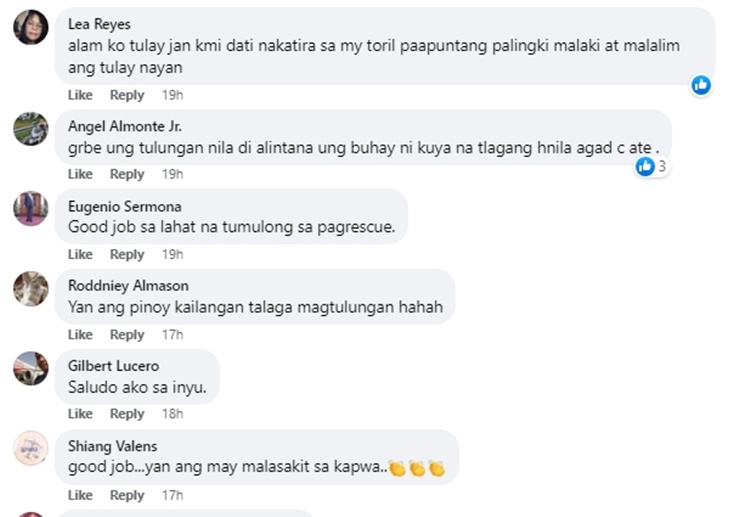Reply to Angel Almonte Jr.'s comment

pyautogui.click(x=127, y=174)
